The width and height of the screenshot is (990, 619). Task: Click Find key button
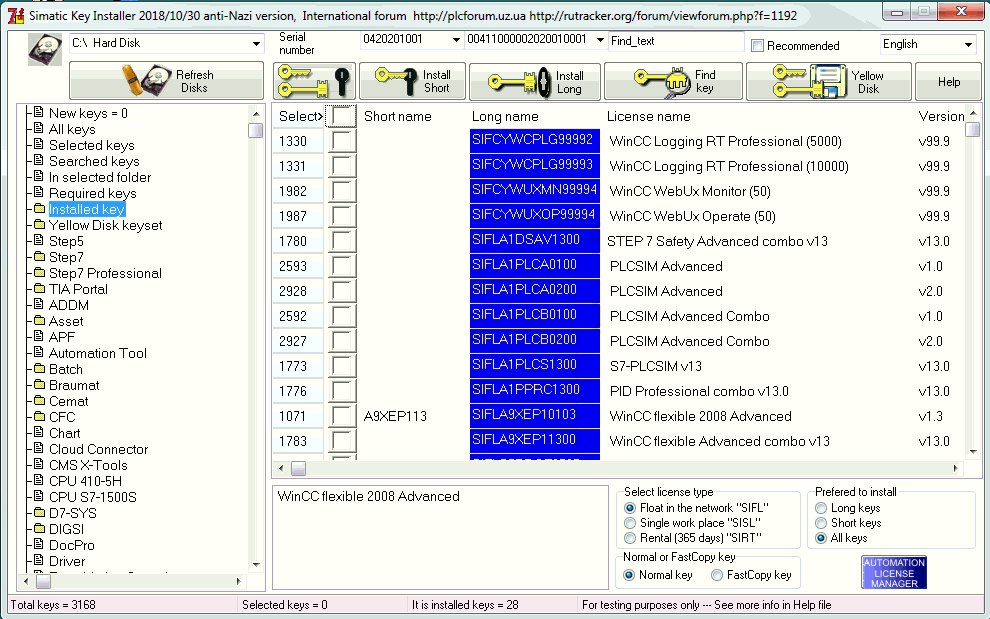coord(673,81)
